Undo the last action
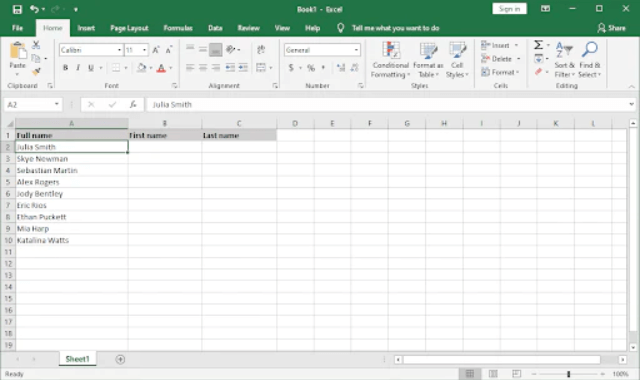640x380 pixels. [34, 9]
